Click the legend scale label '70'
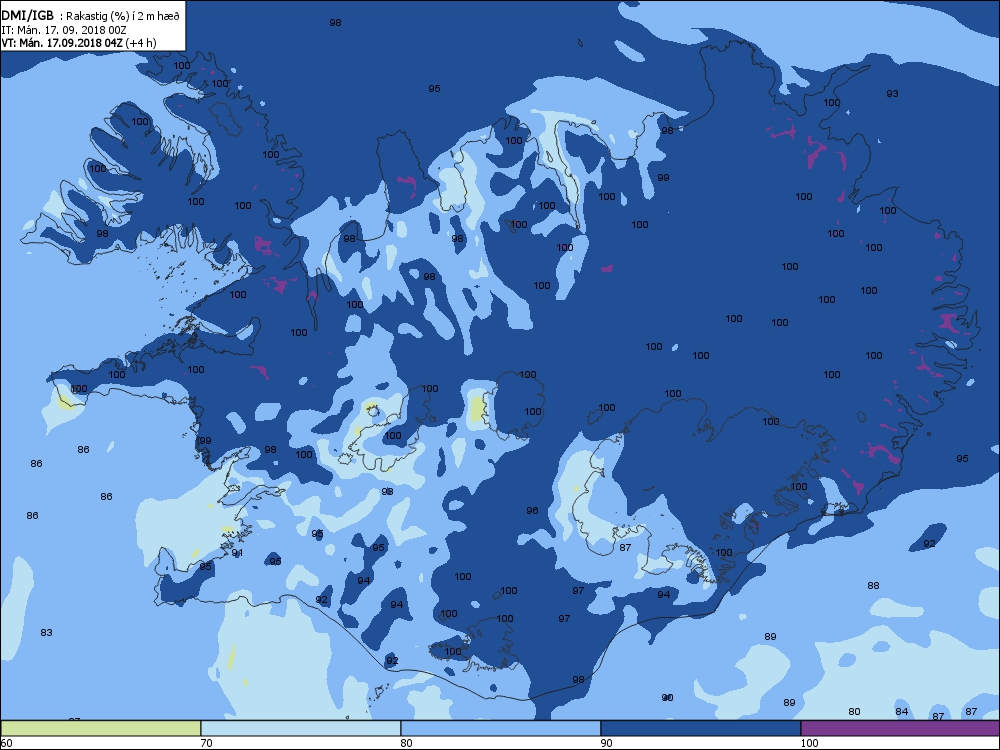1000x750 pixels. tap(206, 743)
